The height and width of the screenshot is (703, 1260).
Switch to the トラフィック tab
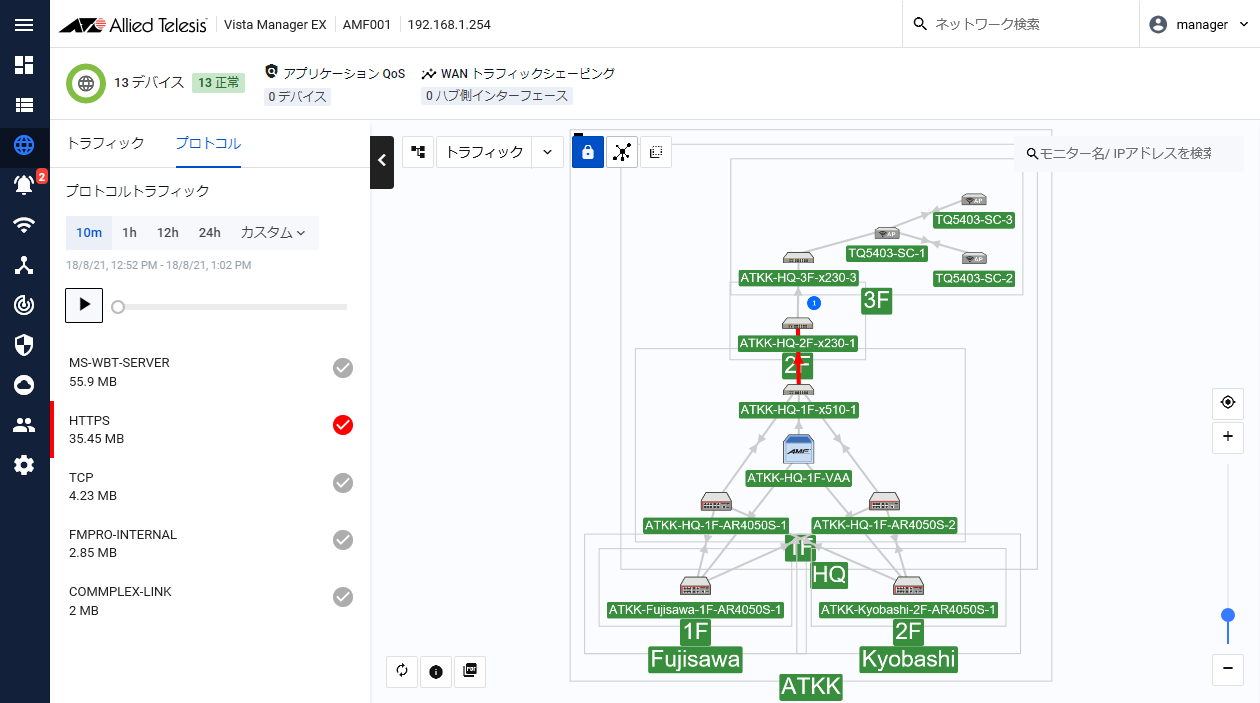pyautogui.click(x=105, y=143)
